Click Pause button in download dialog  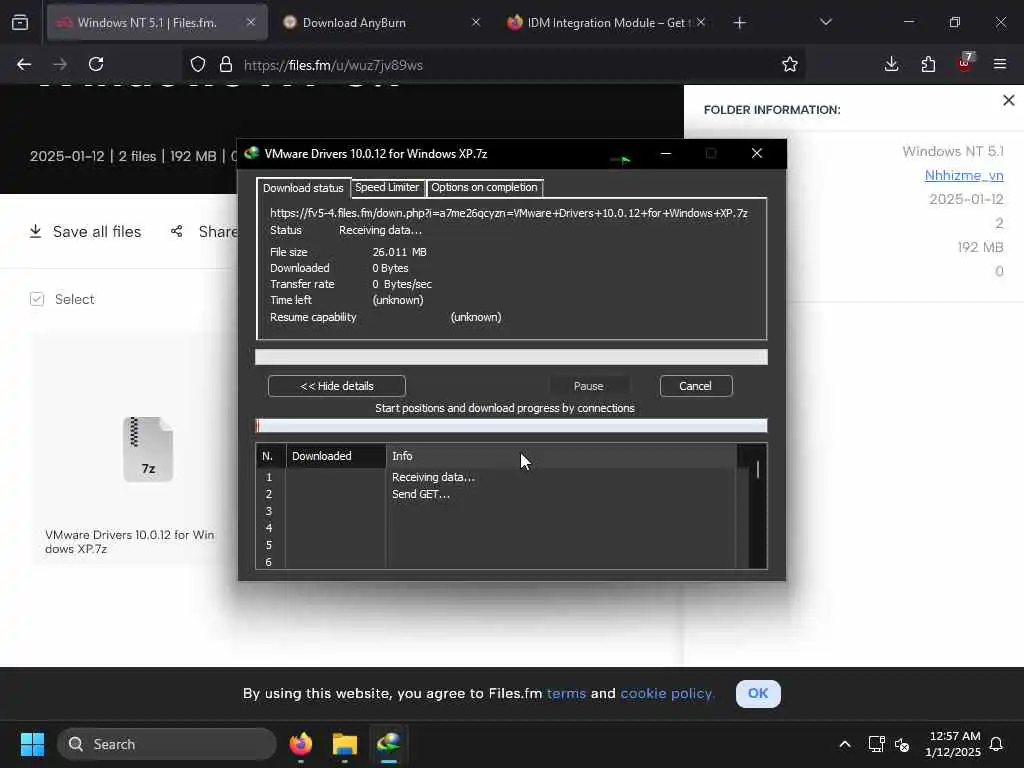(588, 386)
